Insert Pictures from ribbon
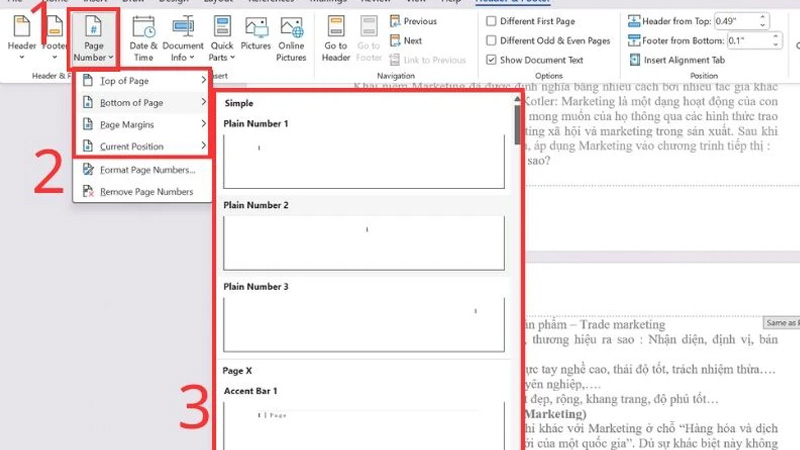The image size is (800, 450). click(x=256, y=34)
